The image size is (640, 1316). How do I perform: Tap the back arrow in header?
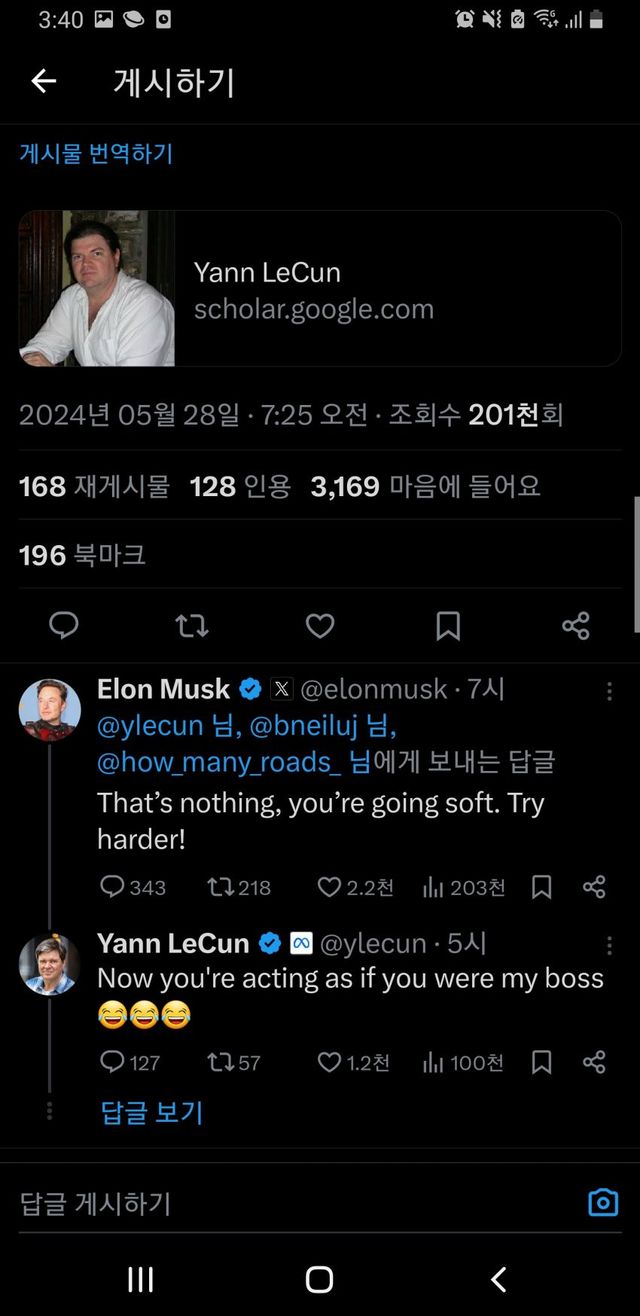(44, 82)
